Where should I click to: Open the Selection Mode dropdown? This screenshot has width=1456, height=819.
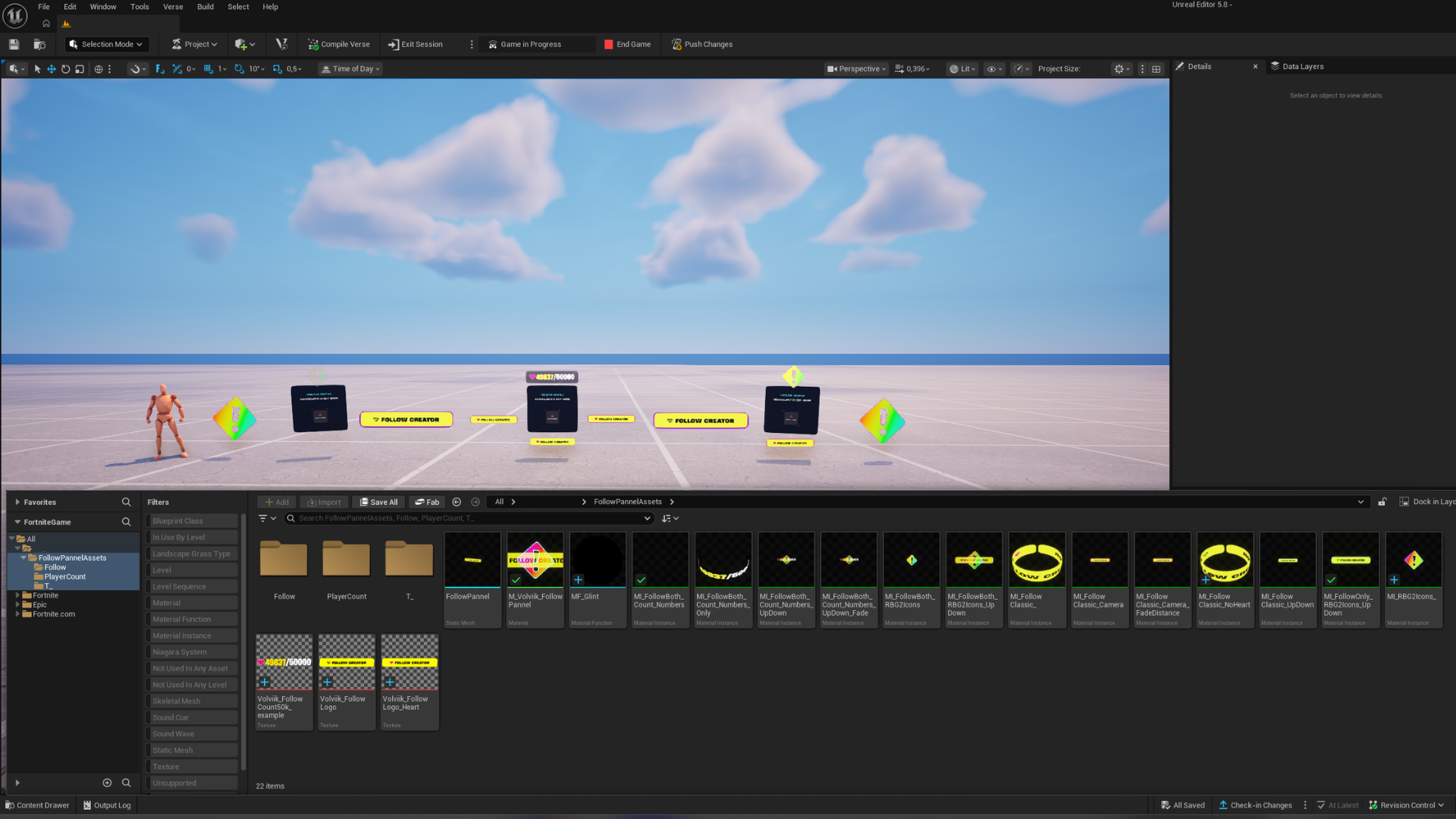106,45
